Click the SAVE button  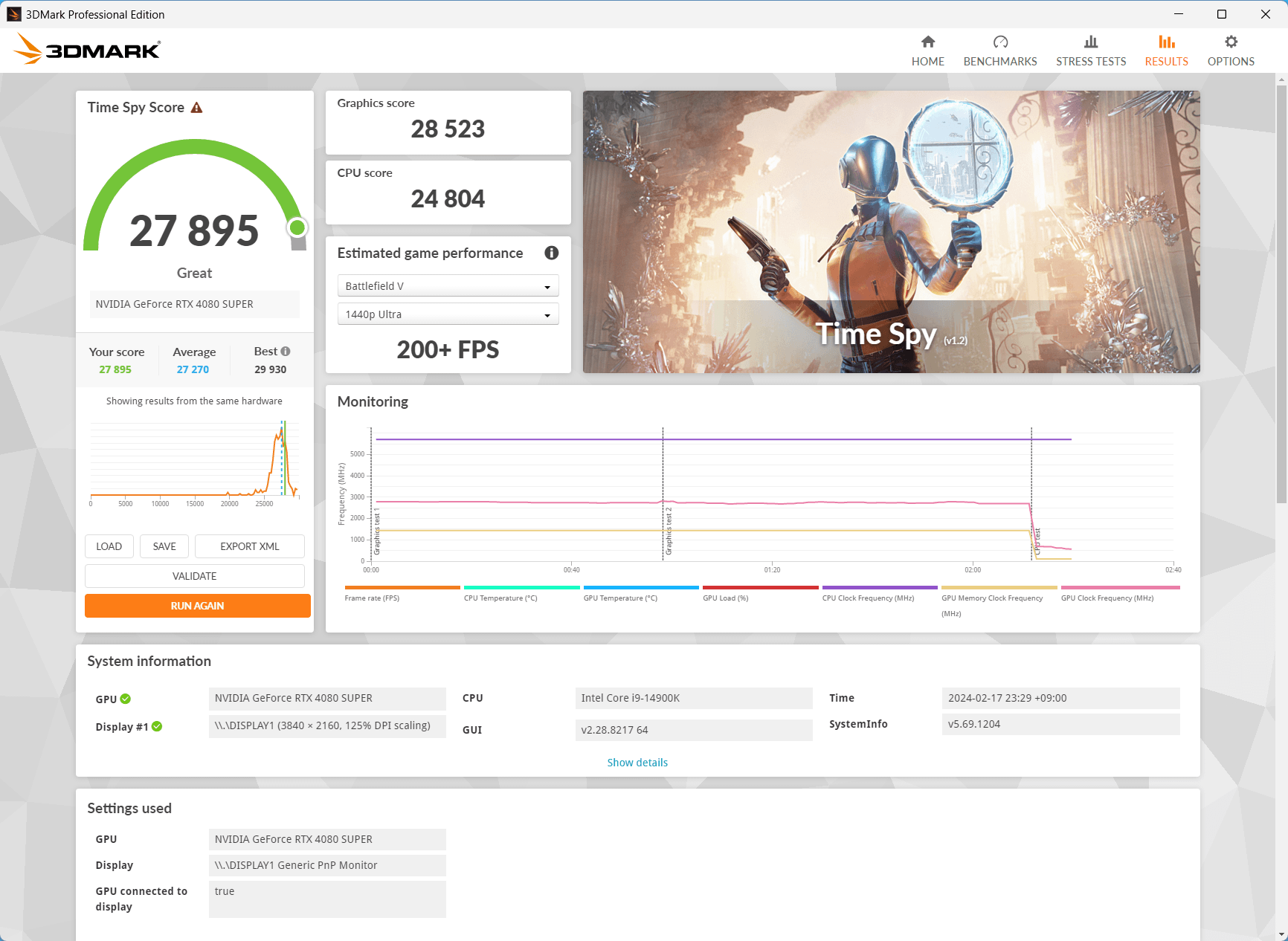pyautogui.click(x=164, y=546)
